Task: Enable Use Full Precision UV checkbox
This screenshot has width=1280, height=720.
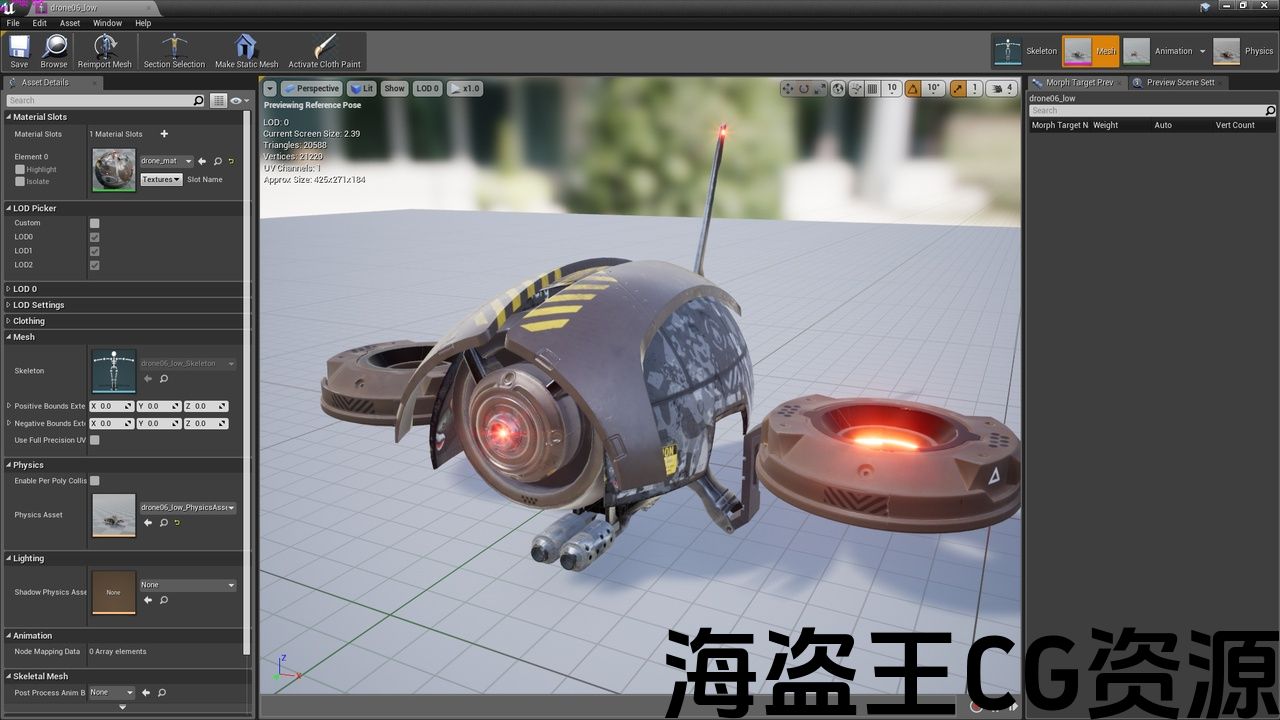Action: 95,440
